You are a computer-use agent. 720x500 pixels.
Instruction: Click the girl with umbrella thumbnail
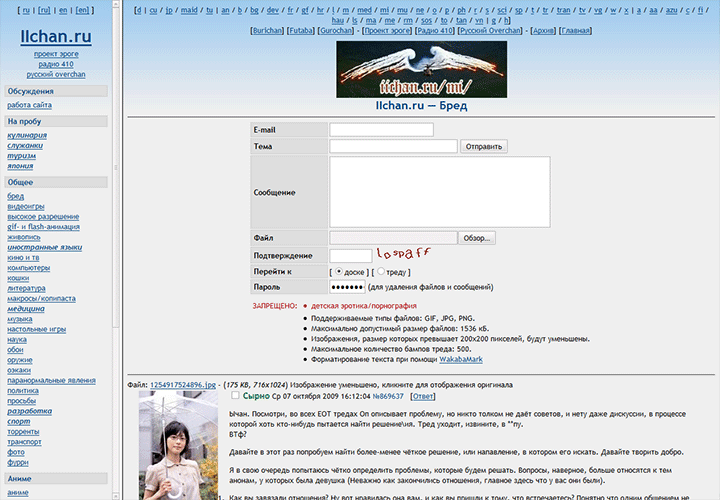click(179, 445)
